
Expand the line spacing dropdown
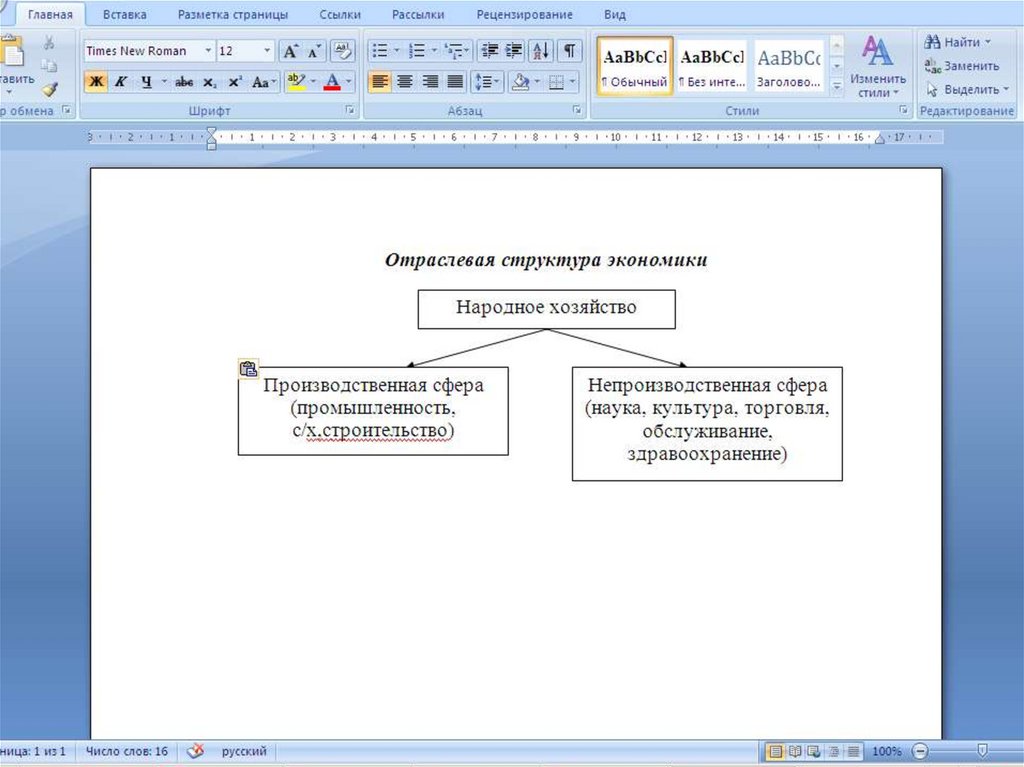496,82
